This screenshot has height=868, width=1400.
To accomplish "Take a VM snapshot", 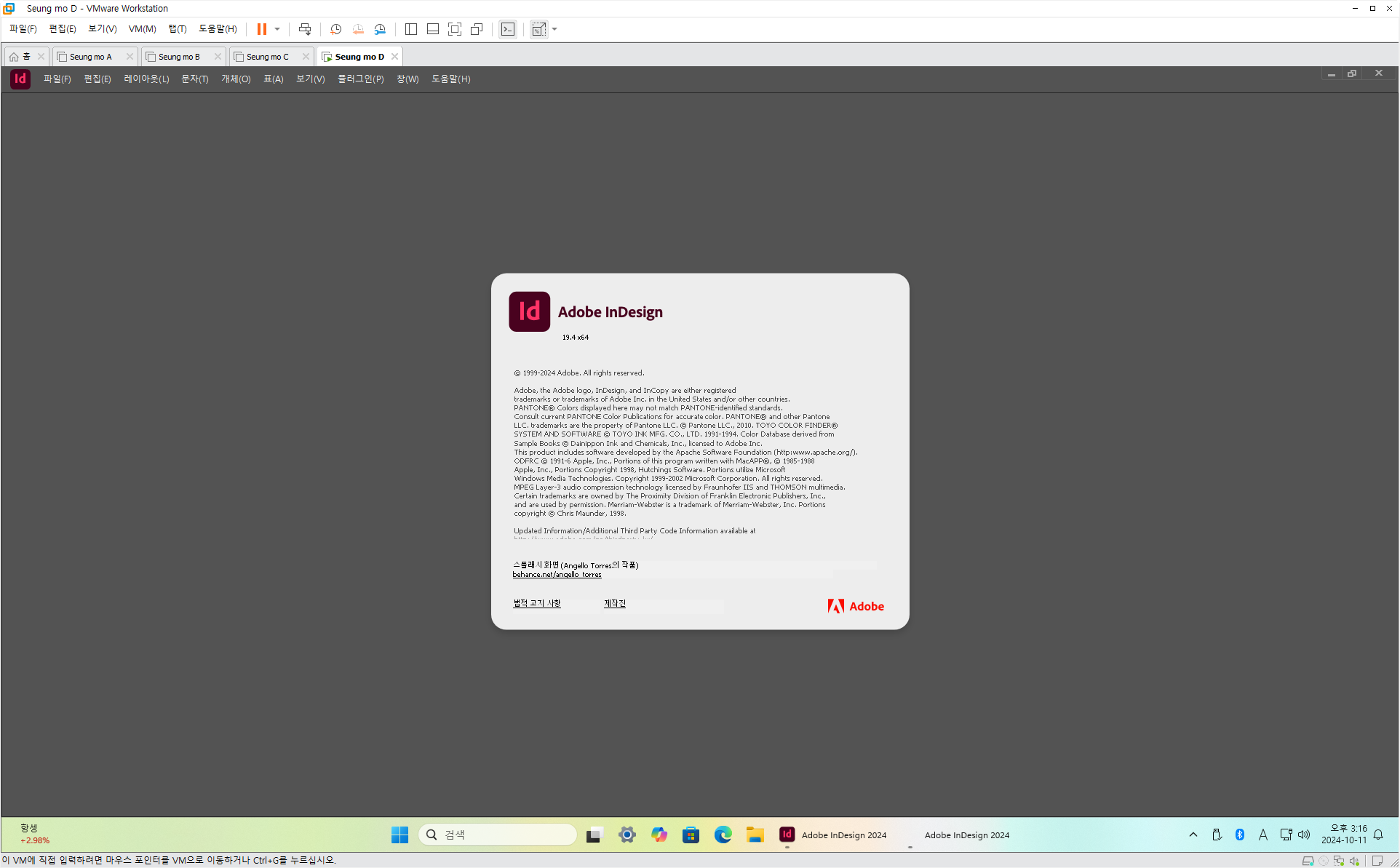I will click(335, 29).
